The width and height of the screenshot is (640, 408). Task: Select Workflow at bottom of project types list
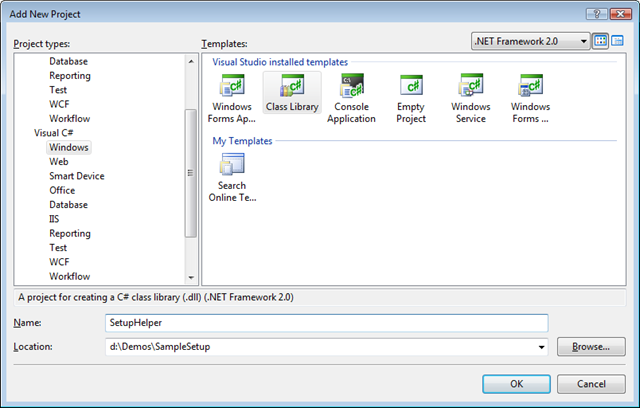pos(69,276)
